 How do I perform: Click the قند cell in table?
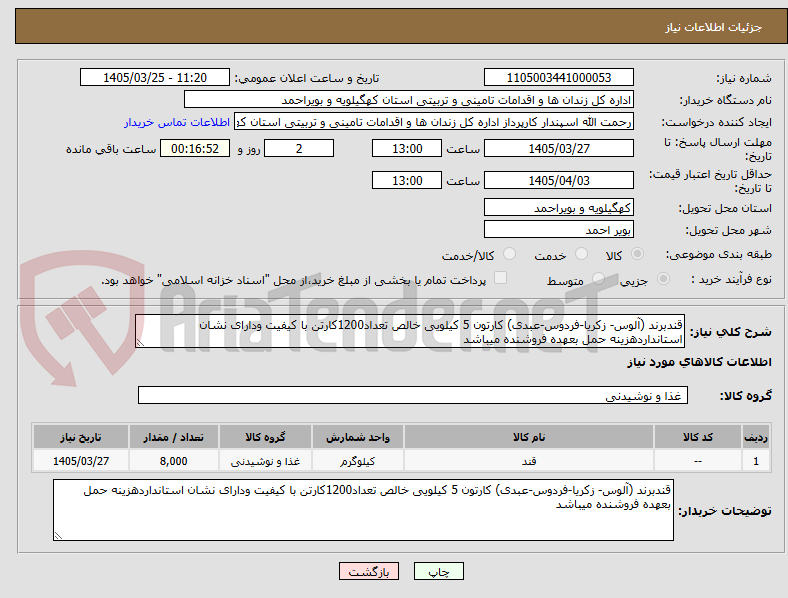pyautogui.click(x=529, y=461)
